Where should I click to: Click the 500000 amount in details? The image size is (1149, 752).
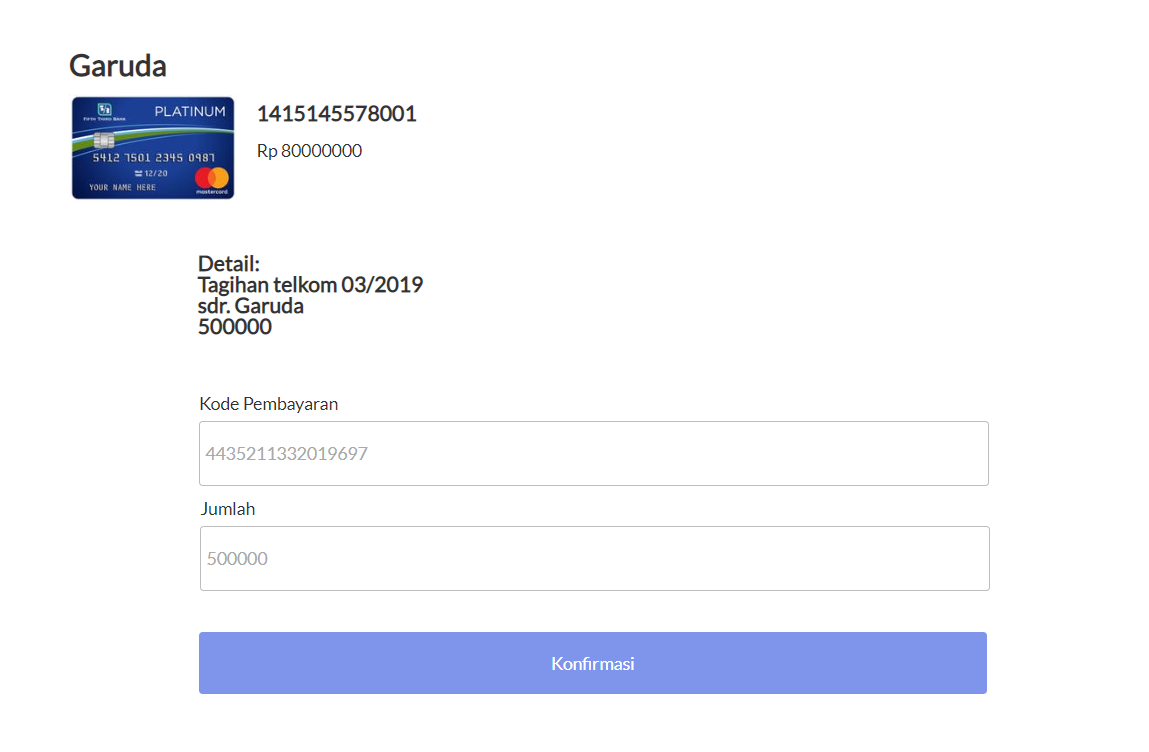pyautogui.click(x=235, y=327)
